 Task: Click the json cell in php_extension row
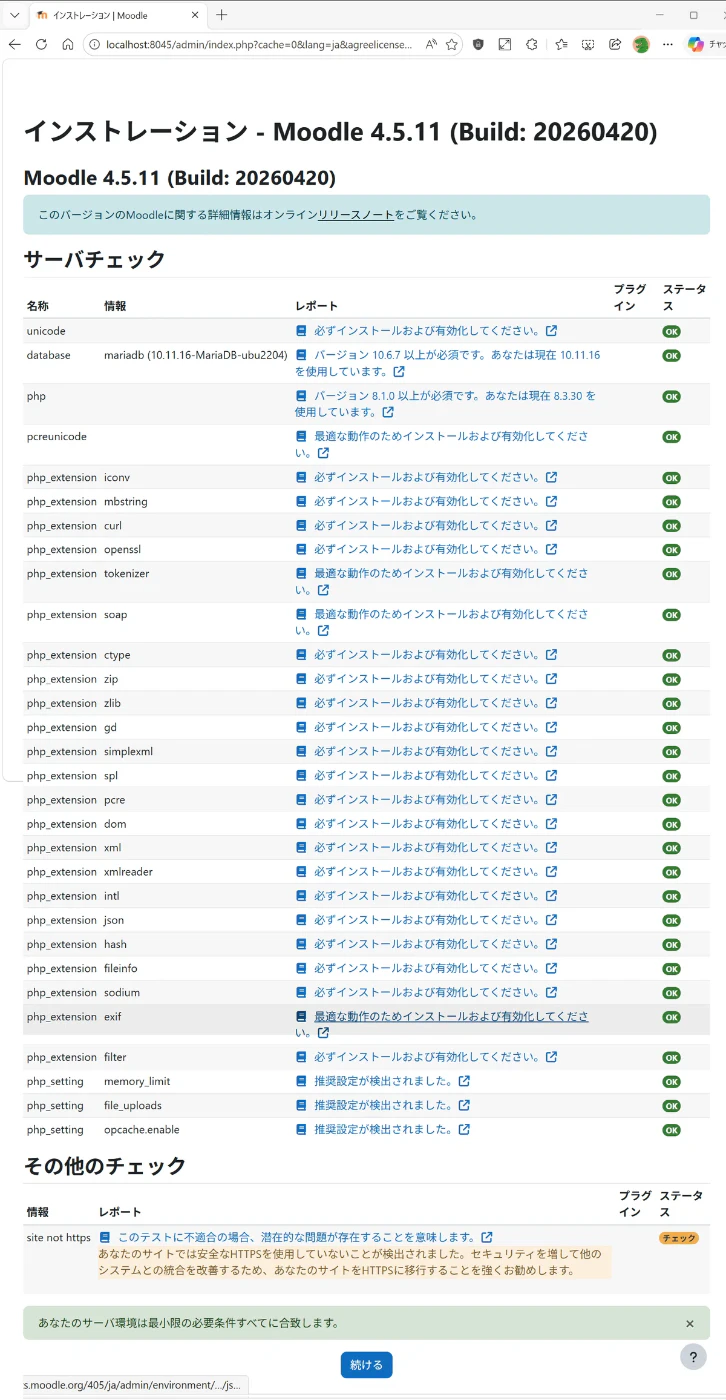pyautogui.click(x=114, y=920)
